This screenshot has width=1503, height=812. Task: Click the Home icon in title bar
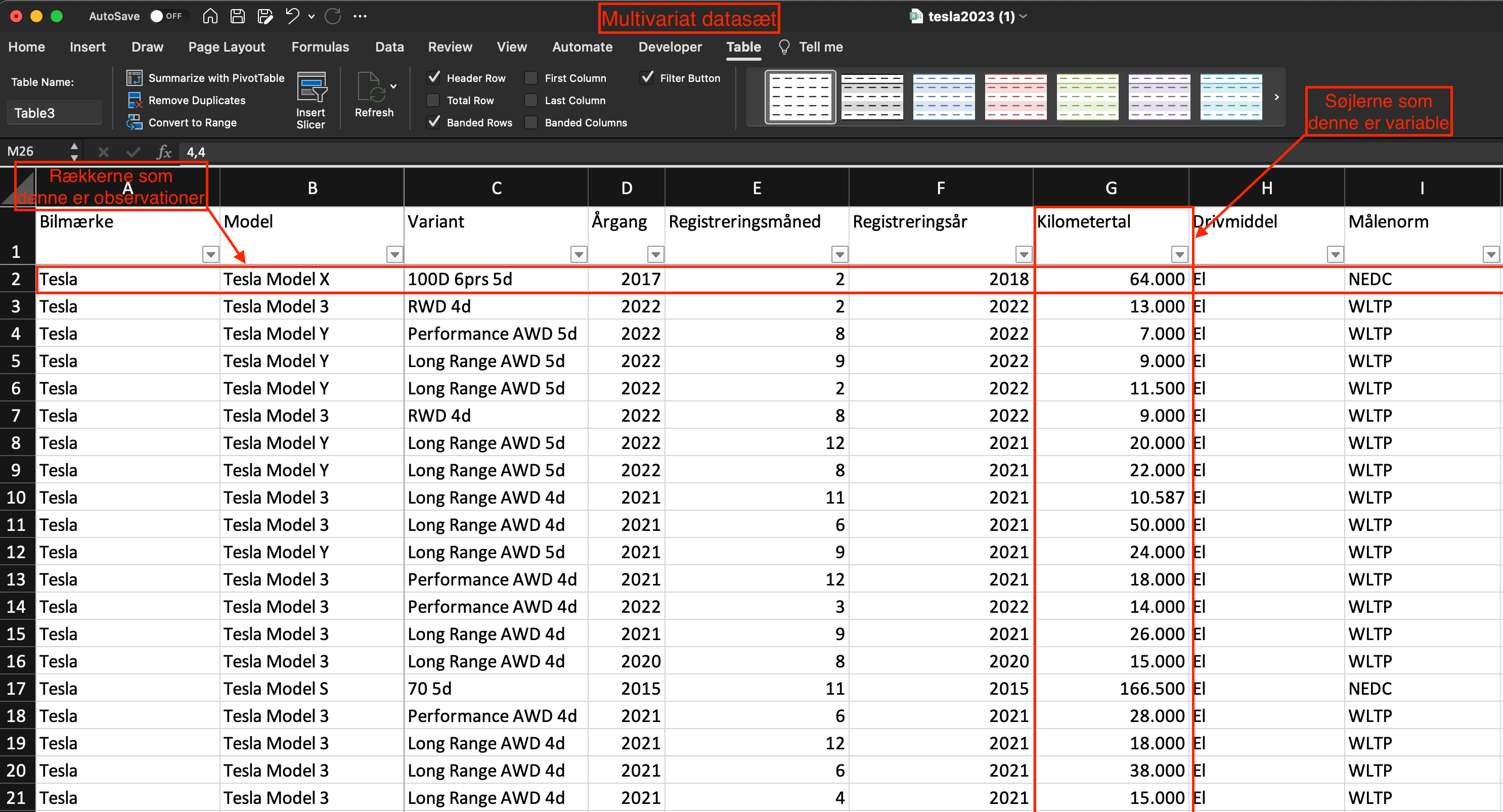click(210, 16)
